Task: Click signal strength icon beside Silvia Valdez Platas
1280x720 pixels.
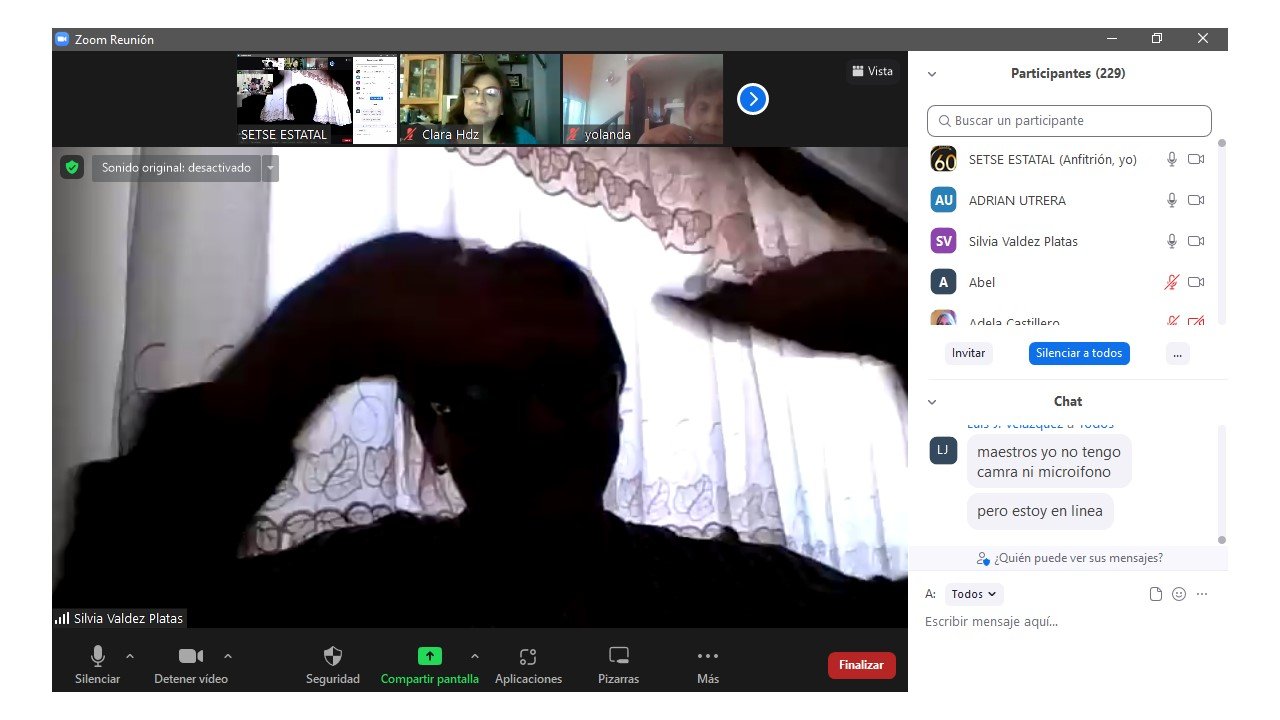Action: tap(62, 619)
